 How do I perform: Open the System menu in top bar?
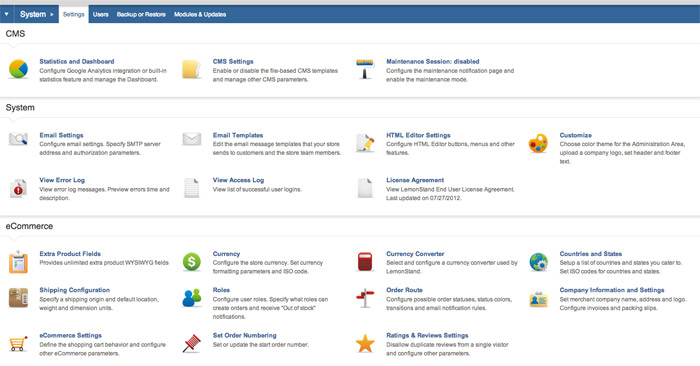click(37, 14)
